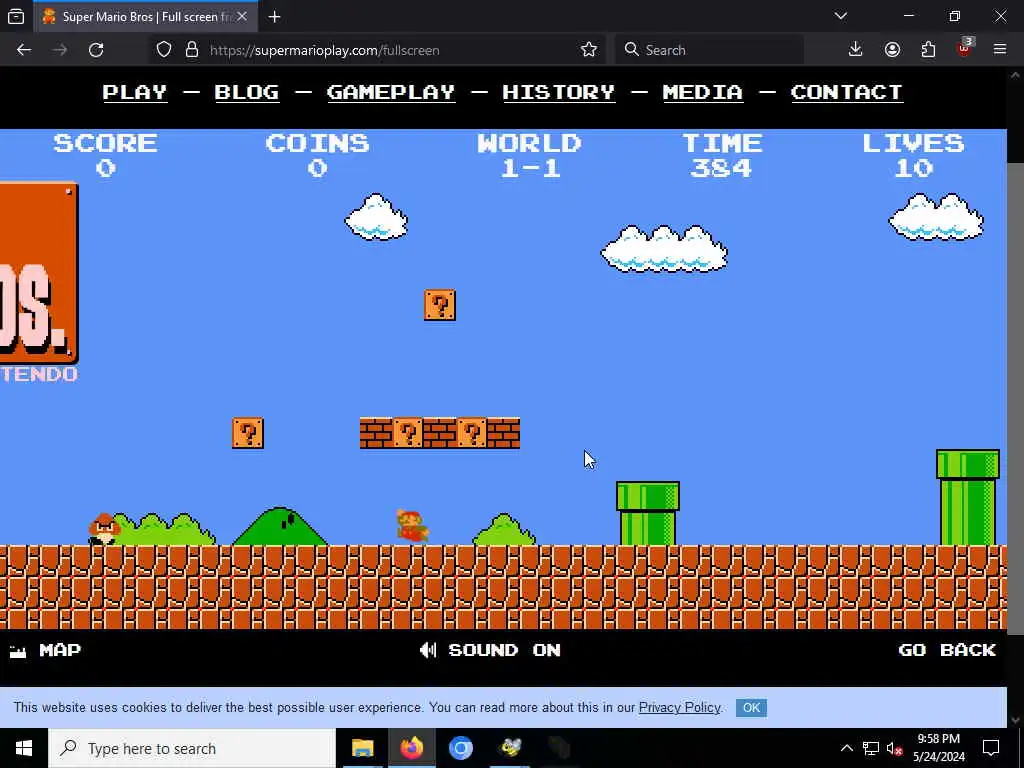
Task: Open a new browser tab
Action: 274,17
